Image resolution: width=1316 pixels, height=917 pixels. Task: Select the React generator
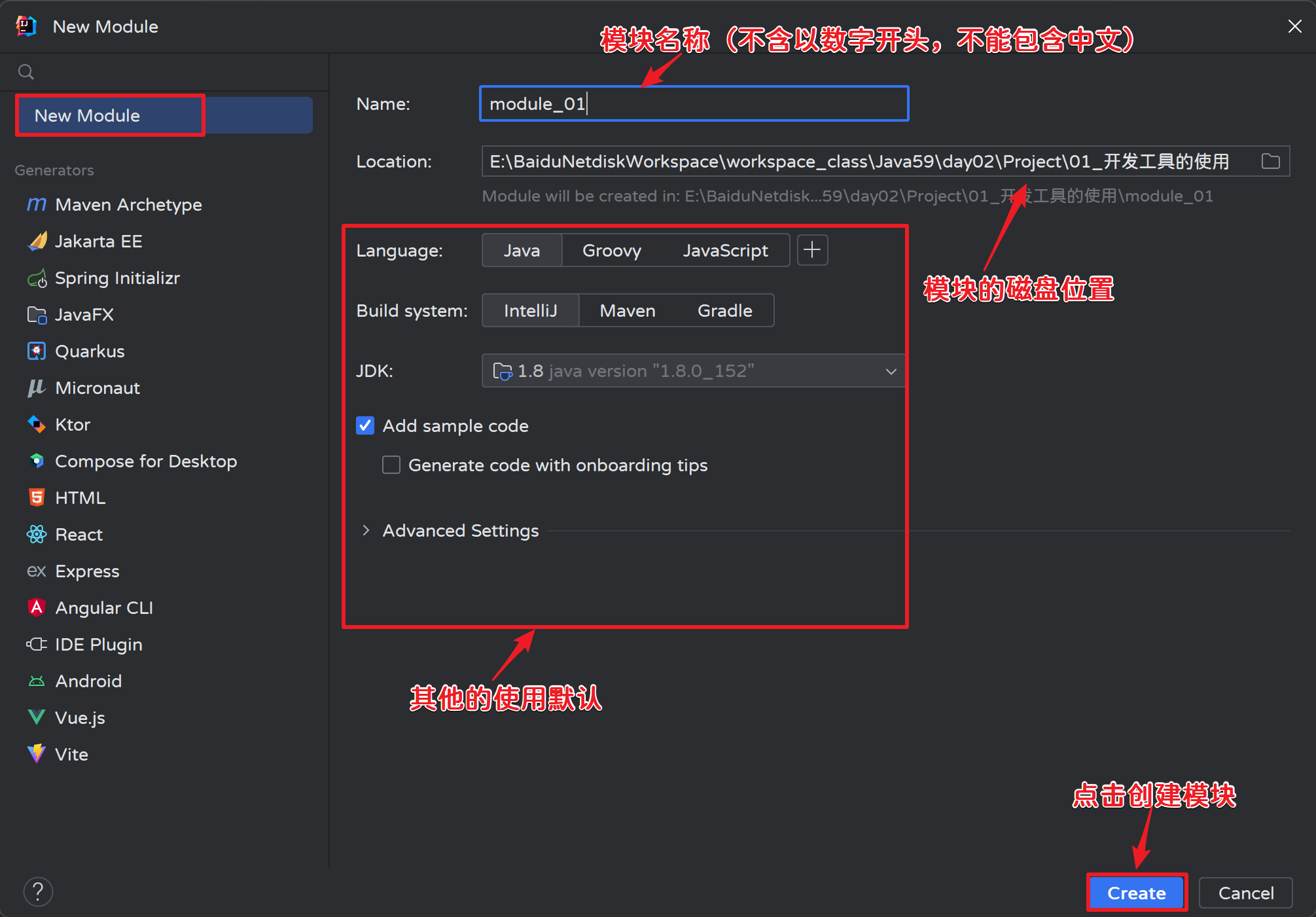[x=79, y=534]
